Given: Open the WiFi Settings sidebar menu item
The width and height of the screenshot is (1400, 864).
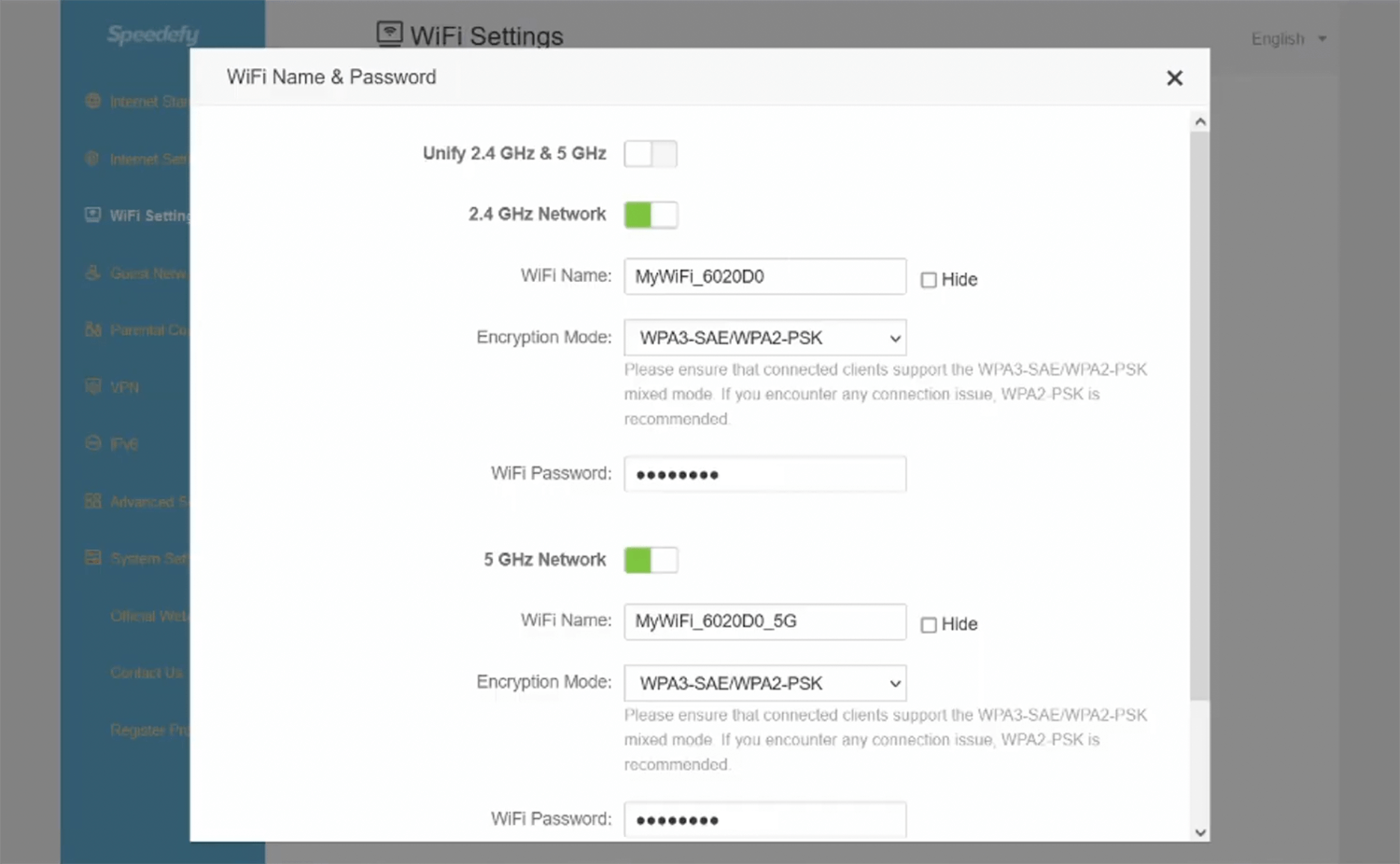Looking at the screenshot, I should (x=147, y=216).
